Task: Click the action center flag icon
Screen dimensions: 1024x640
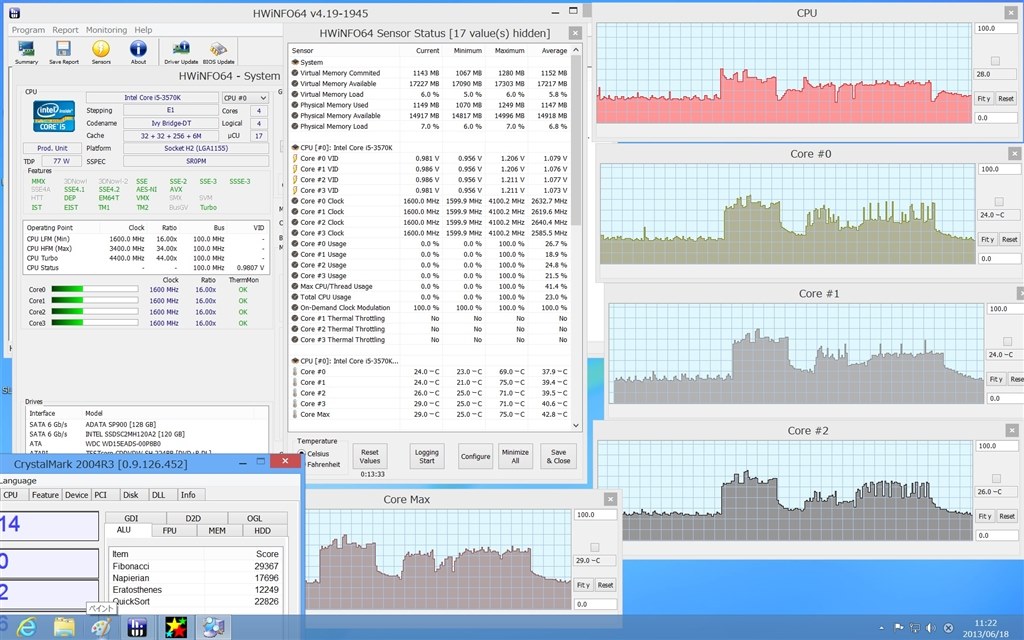Action: pos(899,628)
